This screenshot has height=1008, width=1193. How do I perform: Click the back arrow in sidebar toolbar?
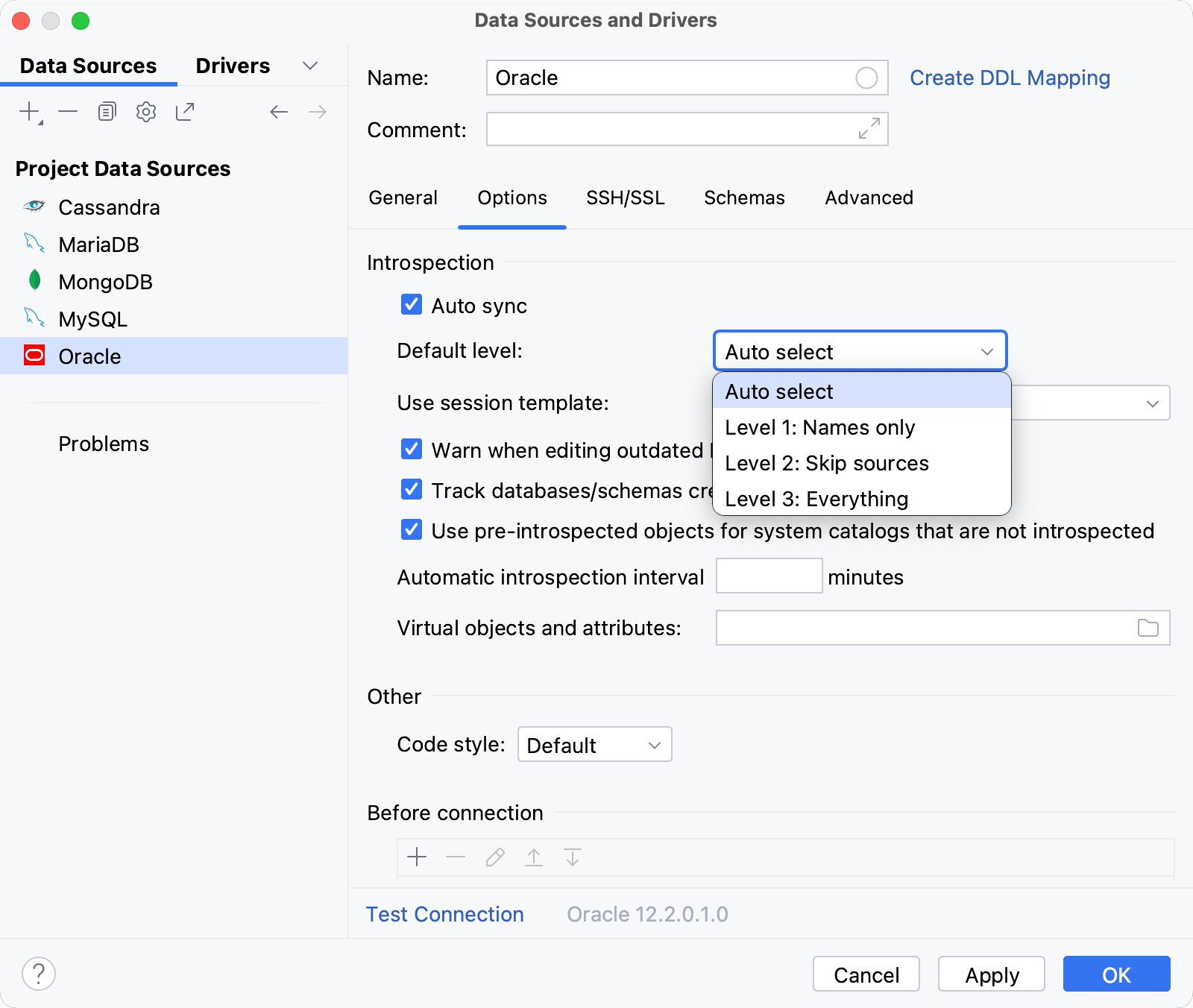(x=279, y=112)
